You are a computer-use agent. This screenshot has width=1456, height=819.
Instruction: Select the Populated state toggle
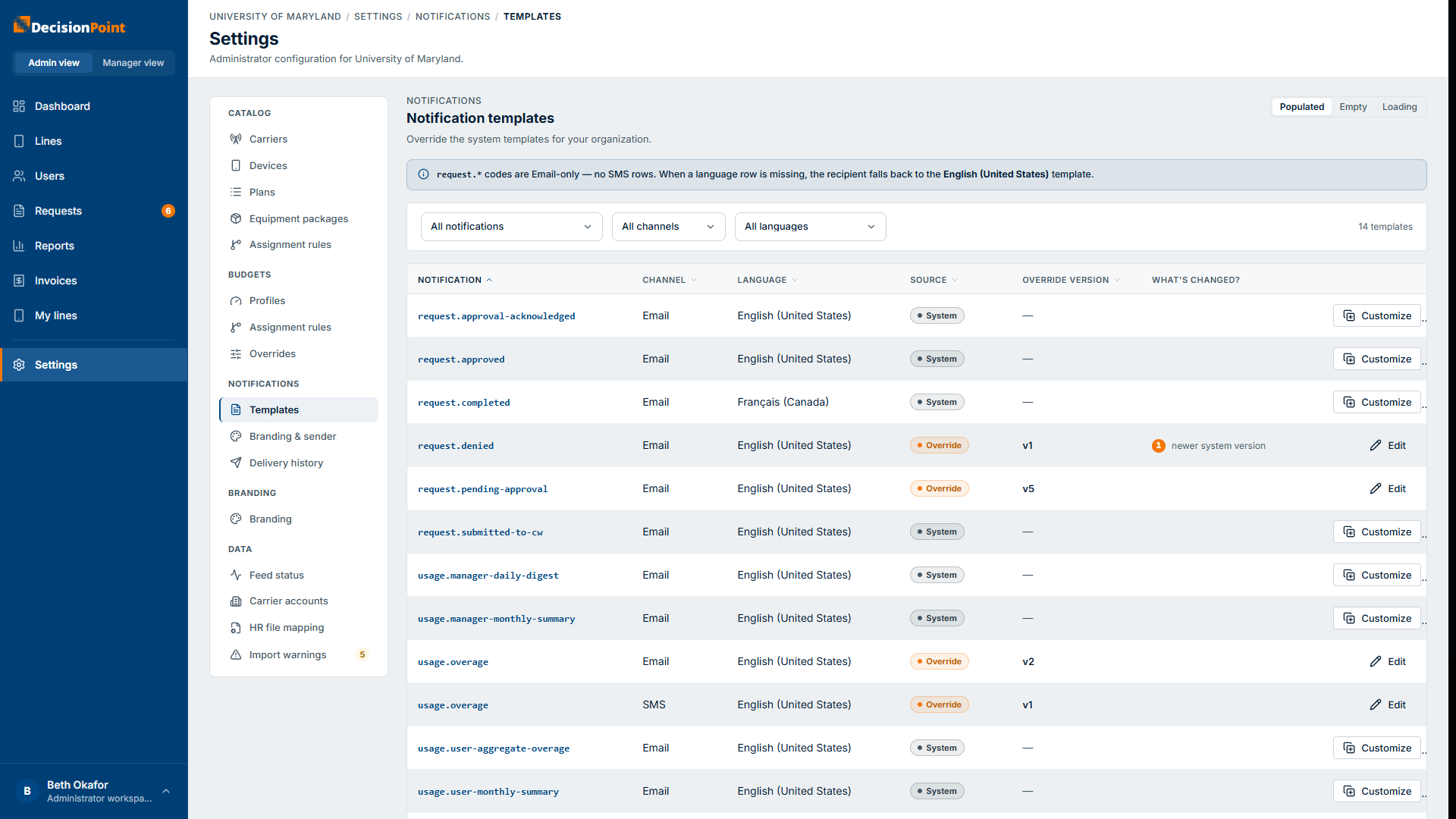[x=1302, y=107]
